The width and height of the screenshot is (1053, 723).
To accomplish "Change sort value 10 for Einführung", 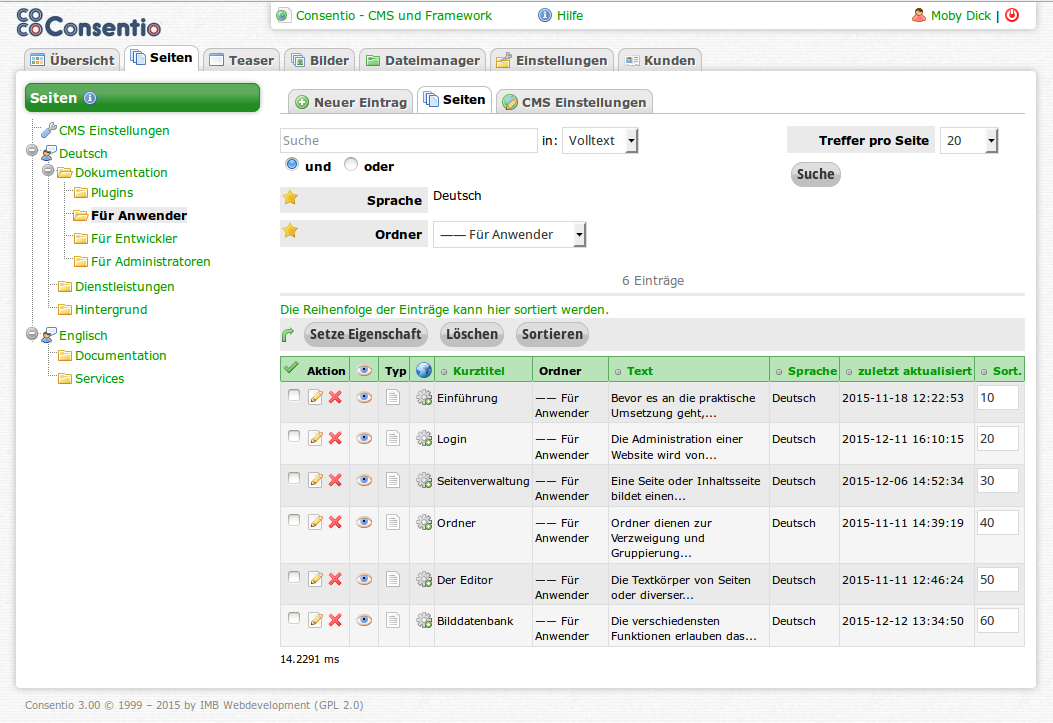I will 997,398.
